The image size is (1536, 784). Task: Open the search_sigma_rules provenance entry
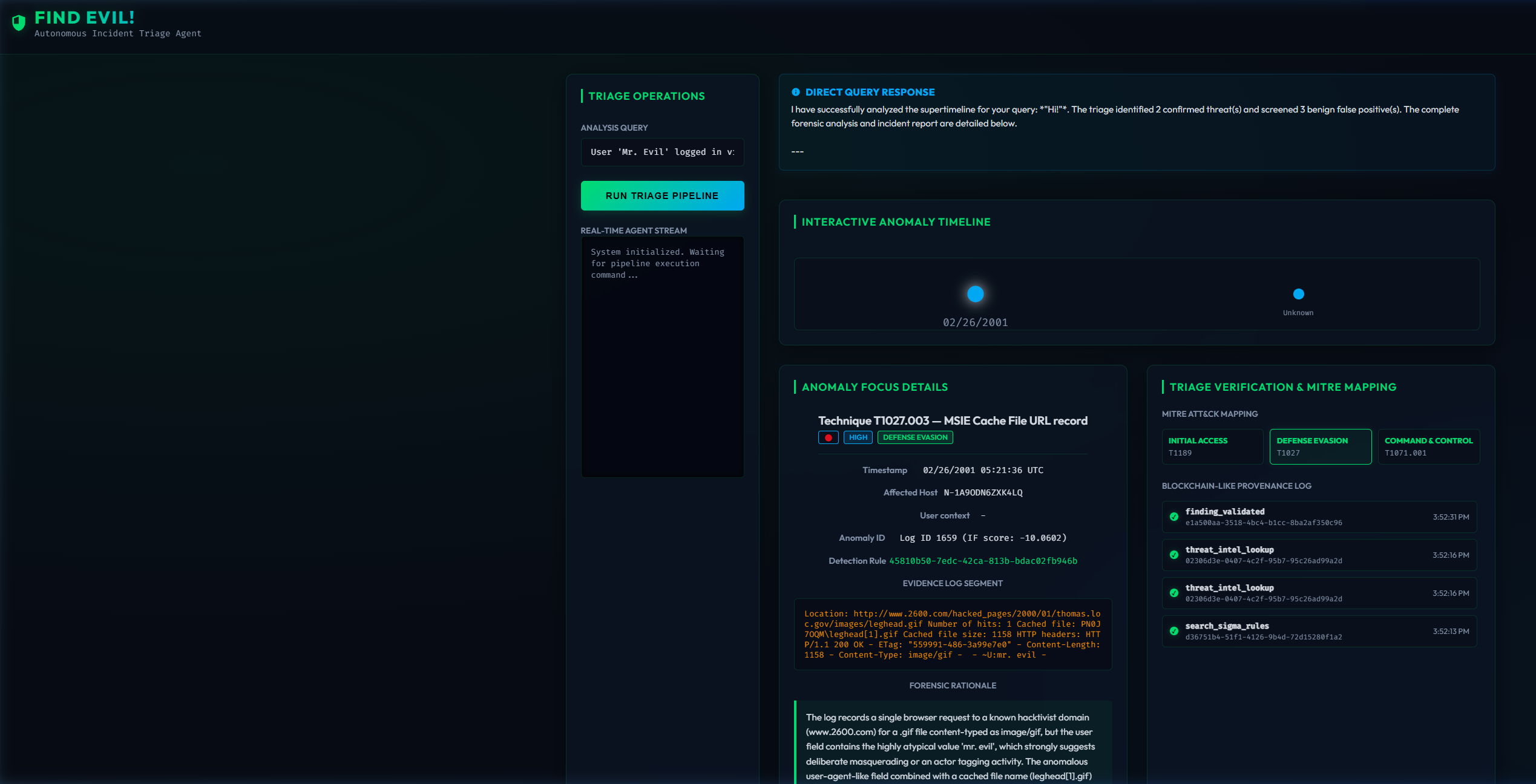click(1319, 631)
